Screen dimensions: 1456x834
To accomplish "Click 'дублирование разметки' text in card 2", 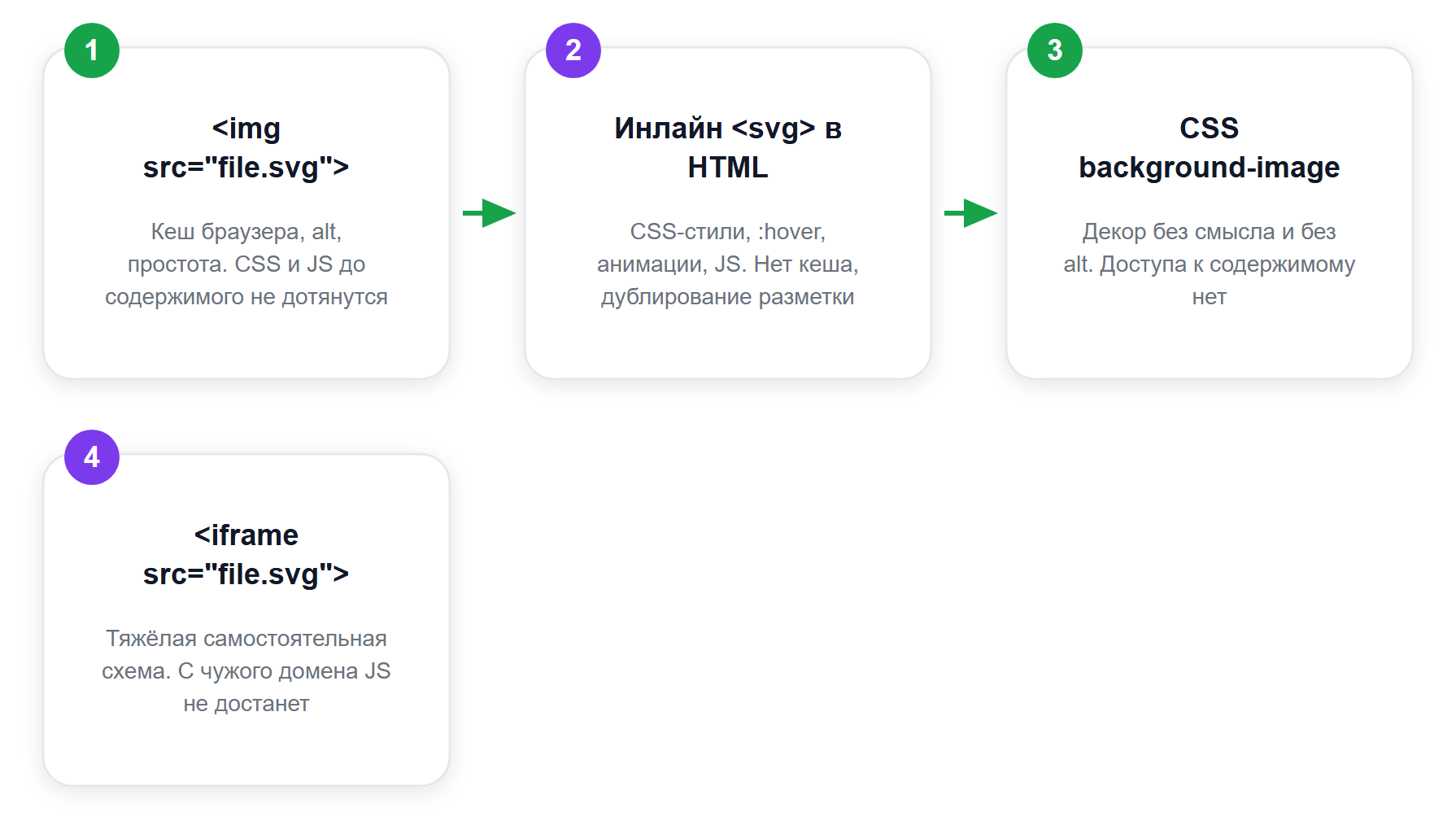I will point(728,297).
